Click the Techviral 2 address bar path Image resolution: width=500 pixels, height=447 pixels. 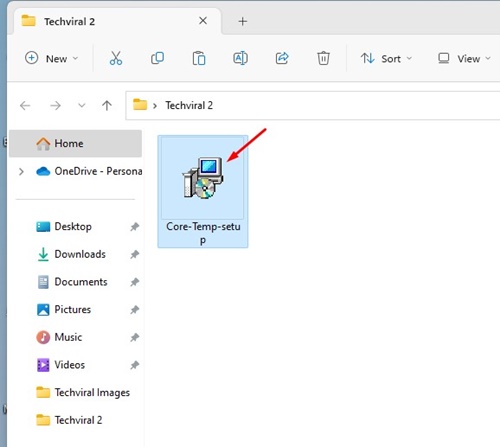(x=189, y=106)
